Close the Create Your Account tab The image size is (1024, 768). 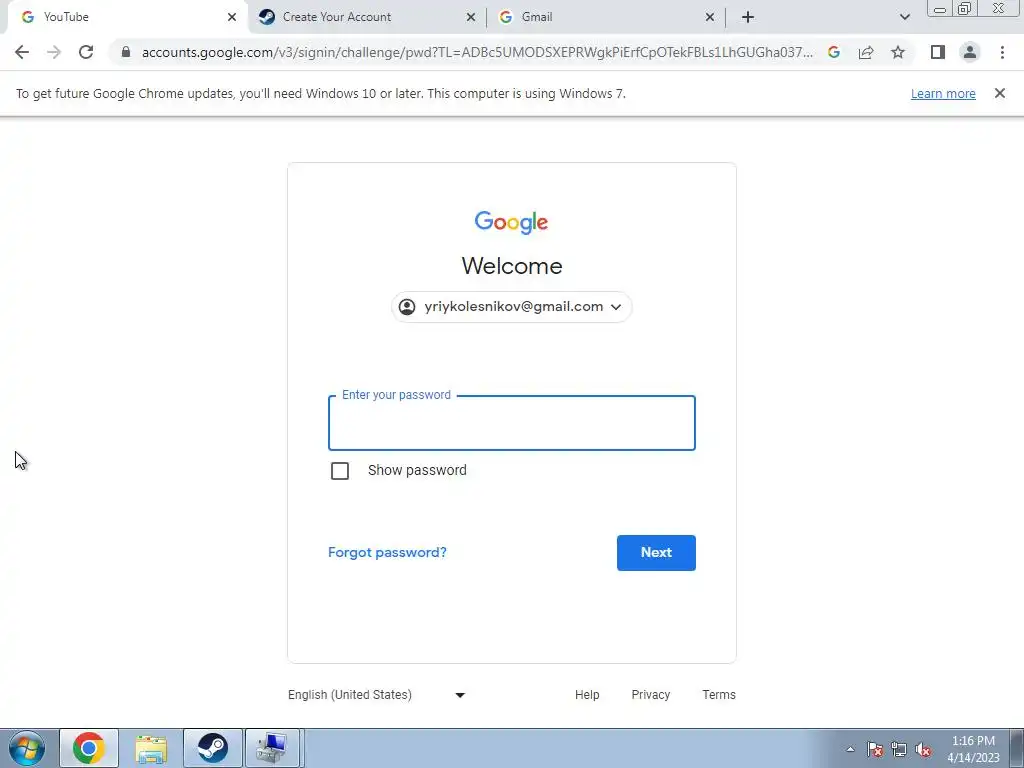pos(471,17)
